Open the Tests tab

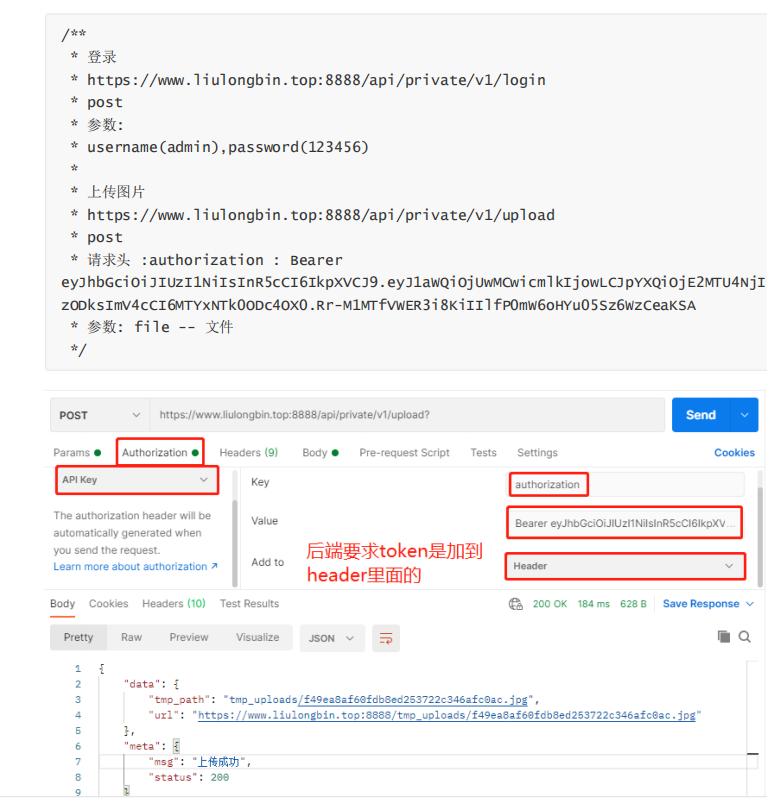[x=483, y=452]
